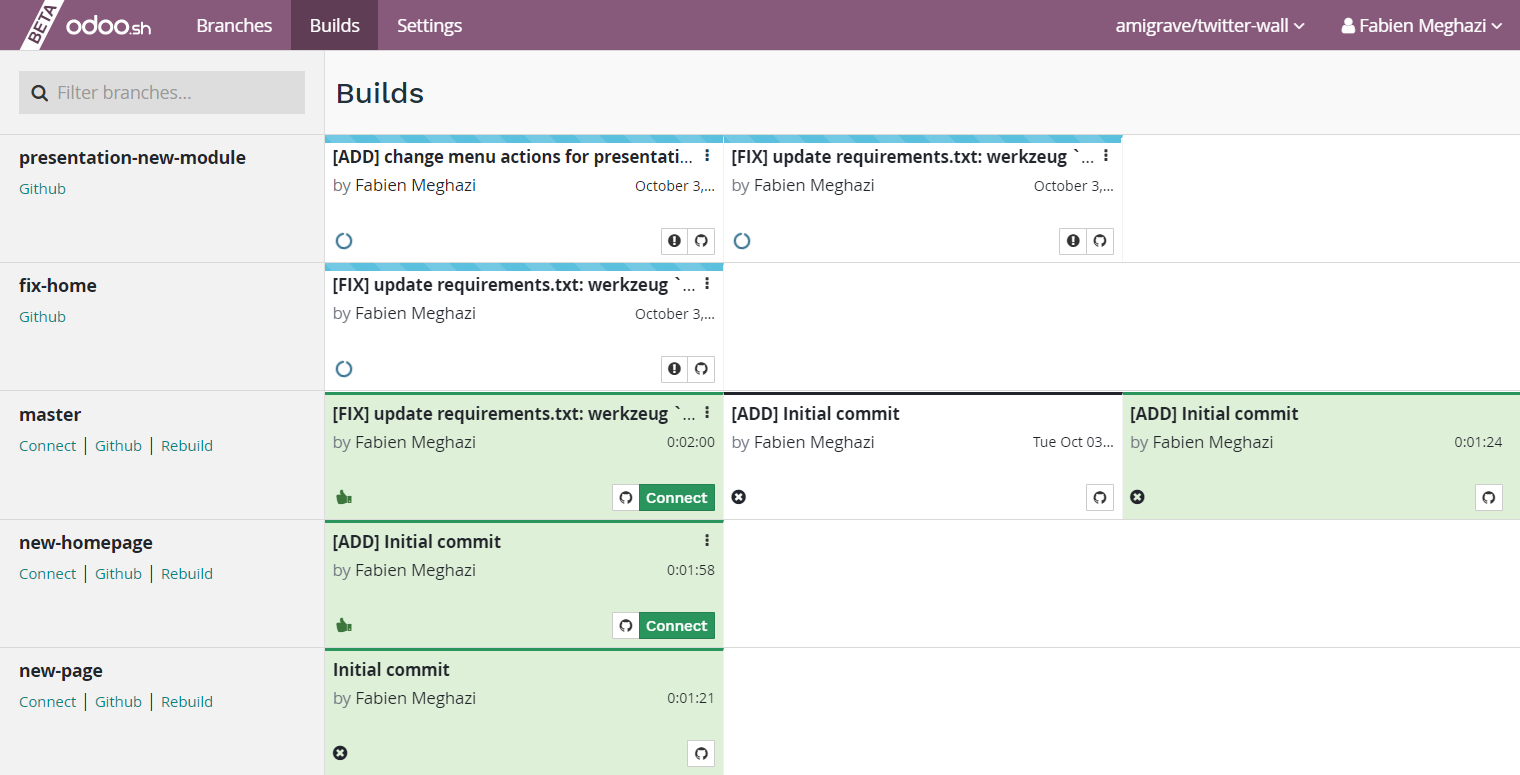Expand the amigrave/twitter-wall project dropdown
The height and width of the screenshot is (775, 1520).
[1210, 26]
